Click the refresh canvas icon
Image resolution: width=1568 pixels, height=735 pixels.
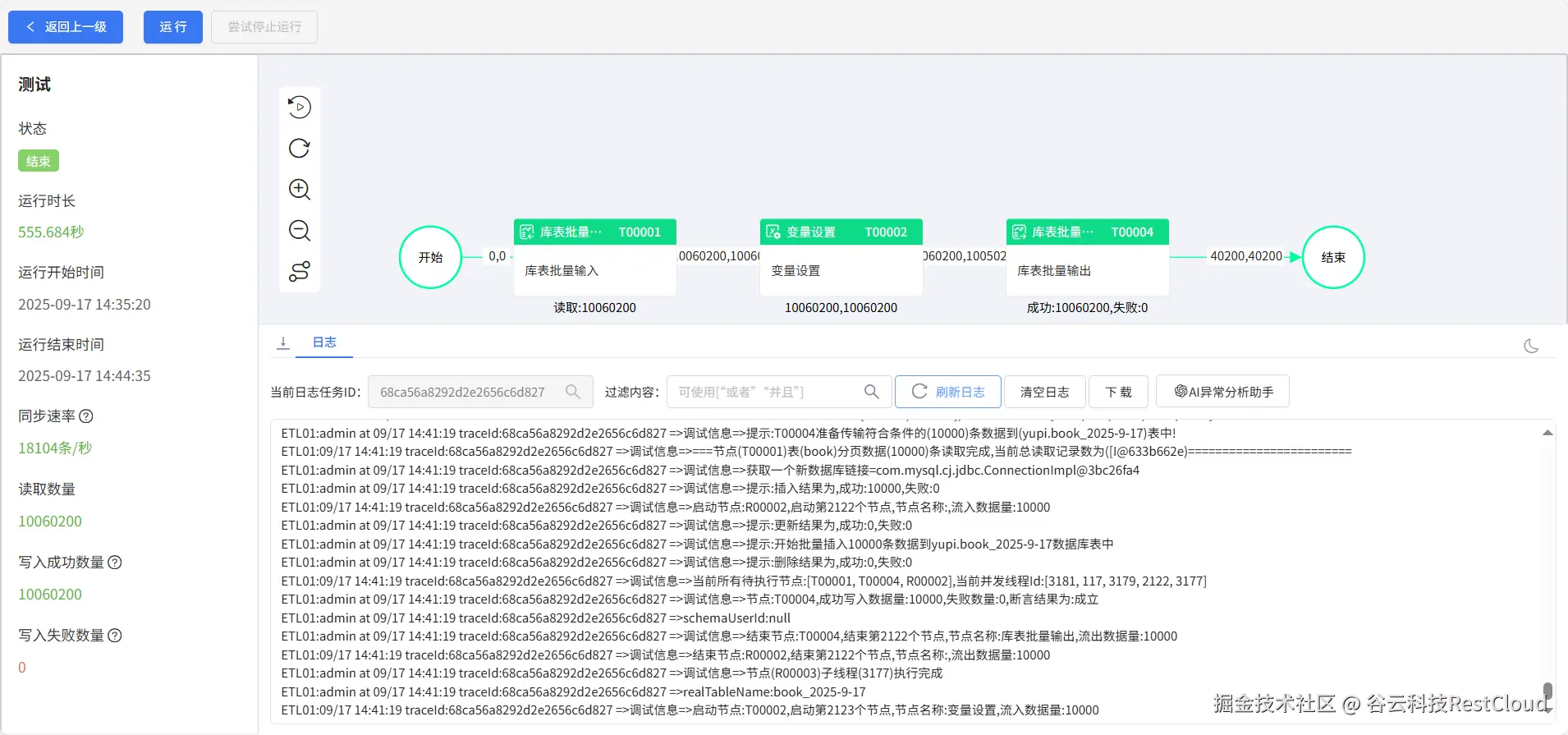pos(300,148)
